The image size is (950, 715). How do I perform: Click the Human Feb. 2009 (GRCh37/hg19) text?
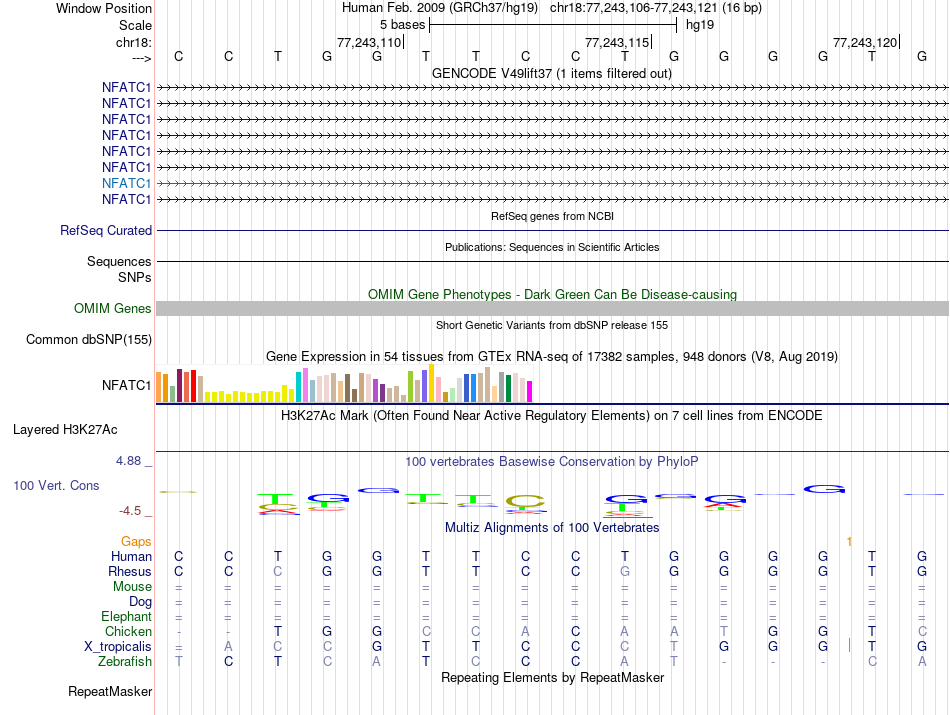pyautogui.click(x=440, y=8)
